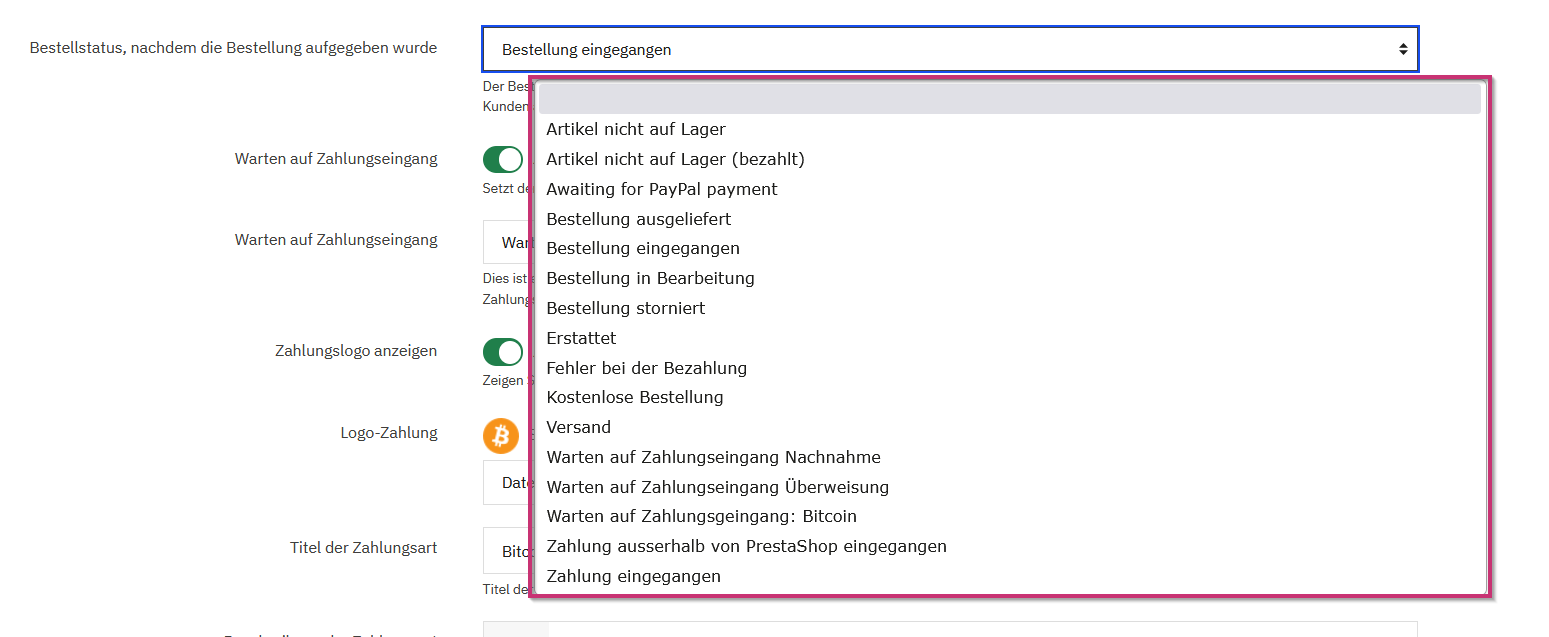Select 'Warten auf Zahlungsgeingang: Bitcoin'

tap(701, 516)
